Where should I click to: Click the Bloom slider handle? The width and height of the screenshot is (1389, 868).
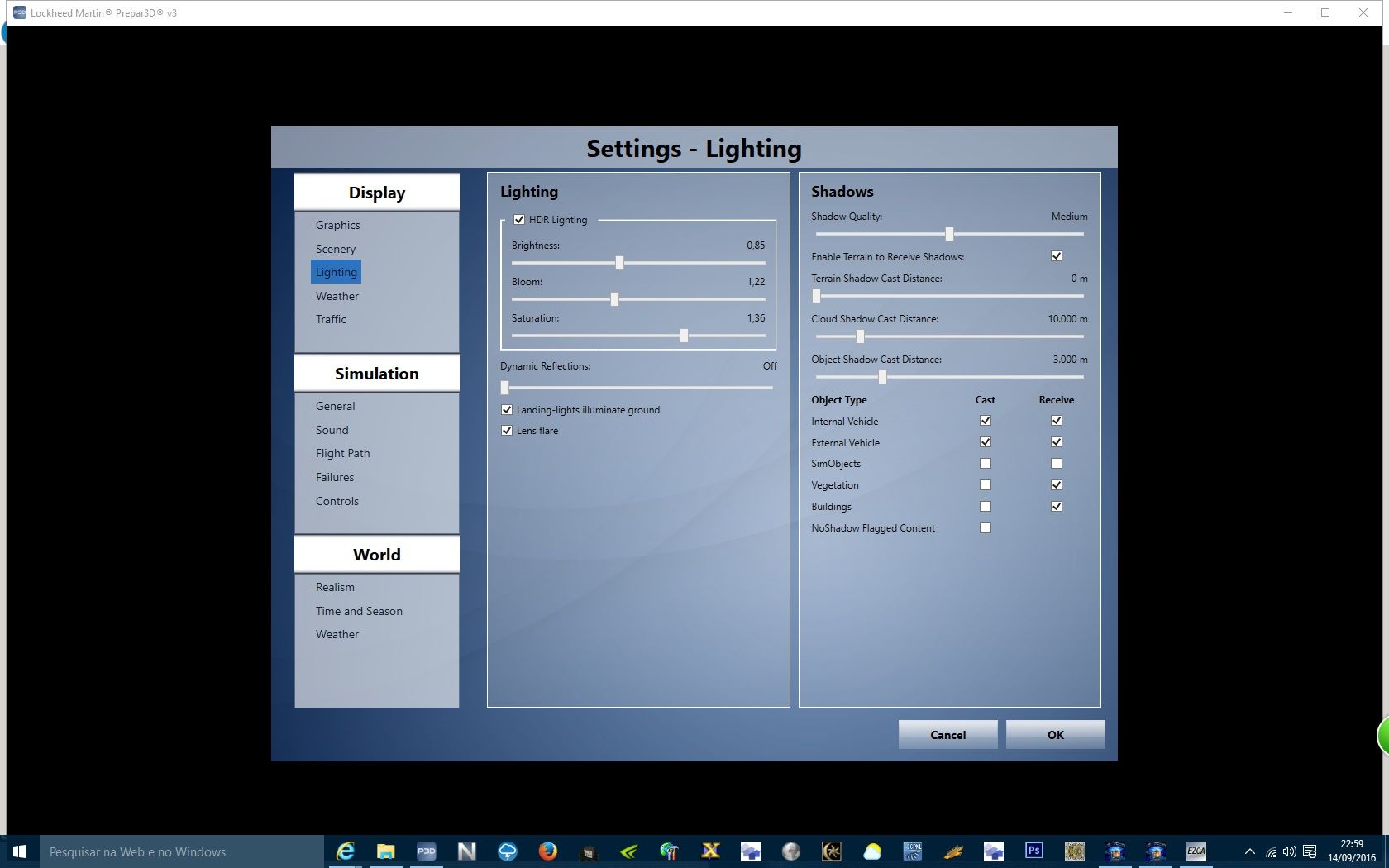point(614,299)
